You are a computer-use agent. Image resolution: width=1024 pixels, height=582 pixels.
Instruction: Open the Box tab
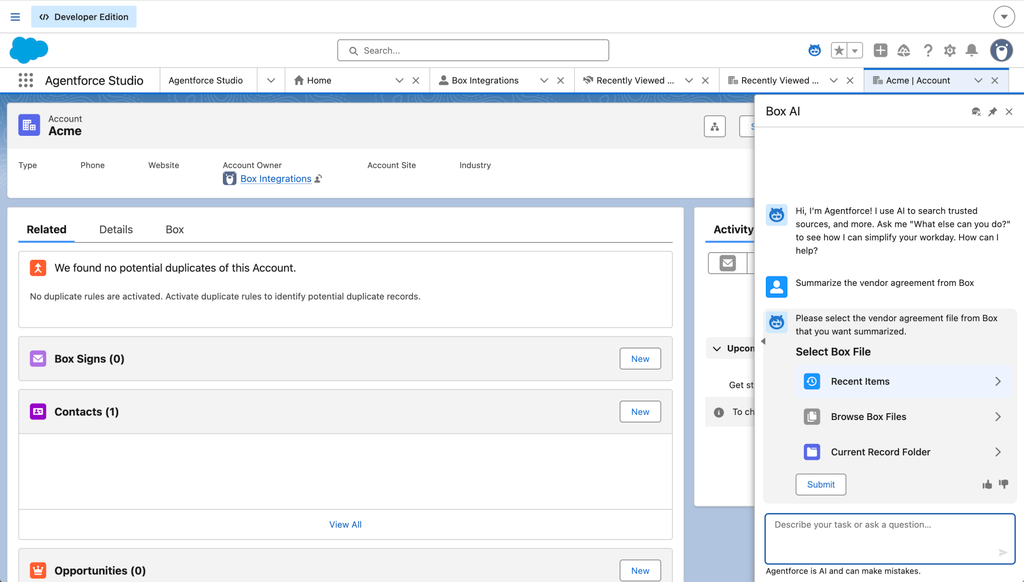tap(174, 229)
